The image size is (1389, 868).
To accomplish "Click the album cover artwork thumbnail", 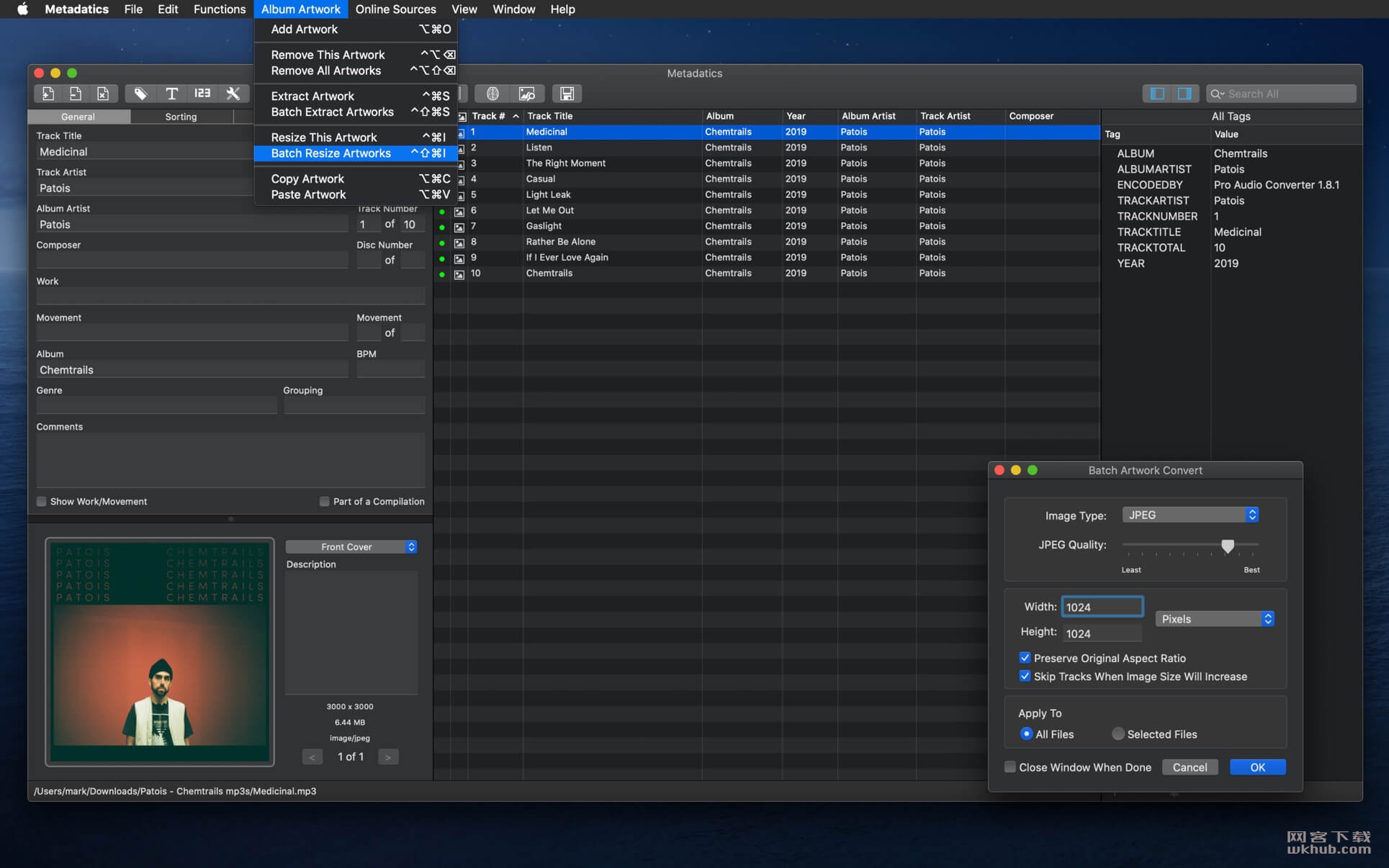I will coord(160,652).
